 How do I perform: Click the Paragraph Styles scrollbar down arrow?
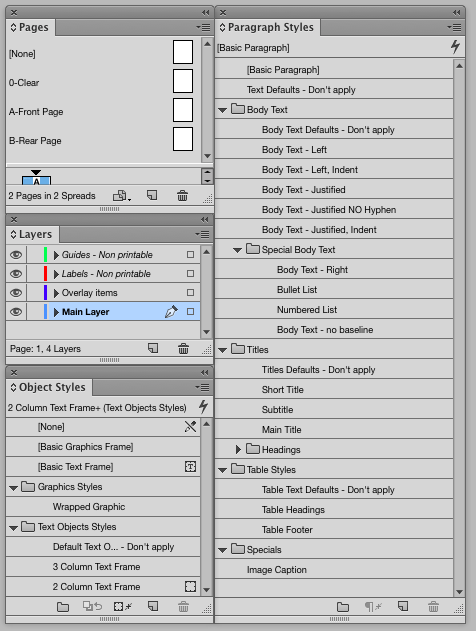[x=459, y=592]
